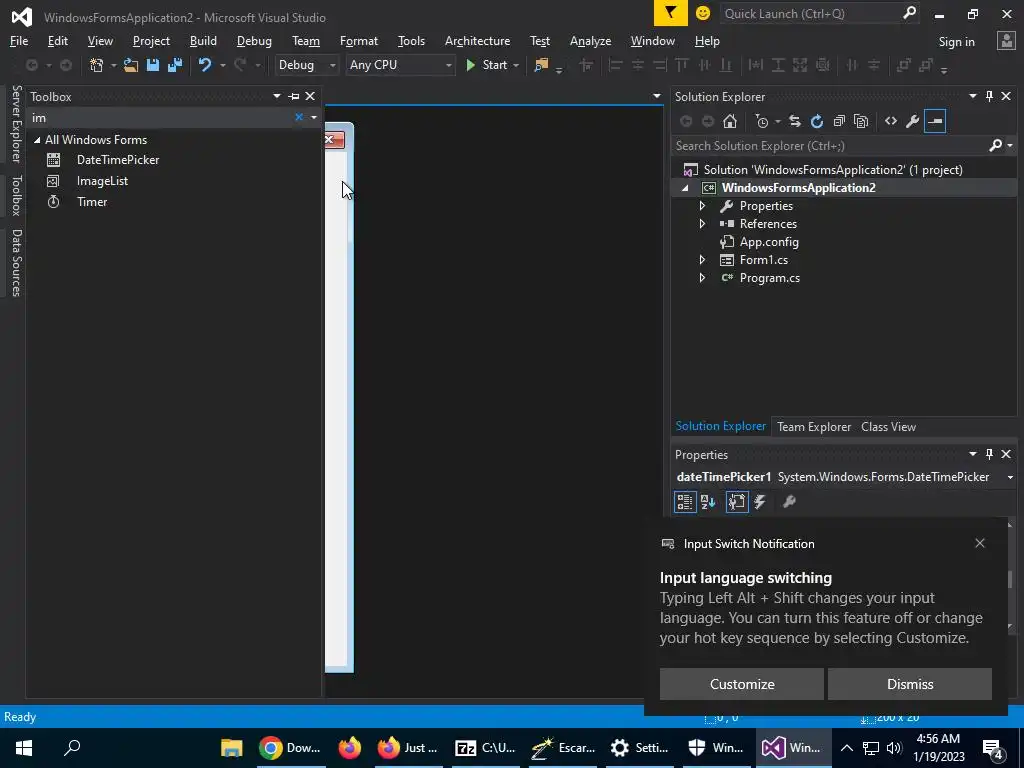Open the Architecture menu
This screenshot has height=768, width=1024.
477,41
